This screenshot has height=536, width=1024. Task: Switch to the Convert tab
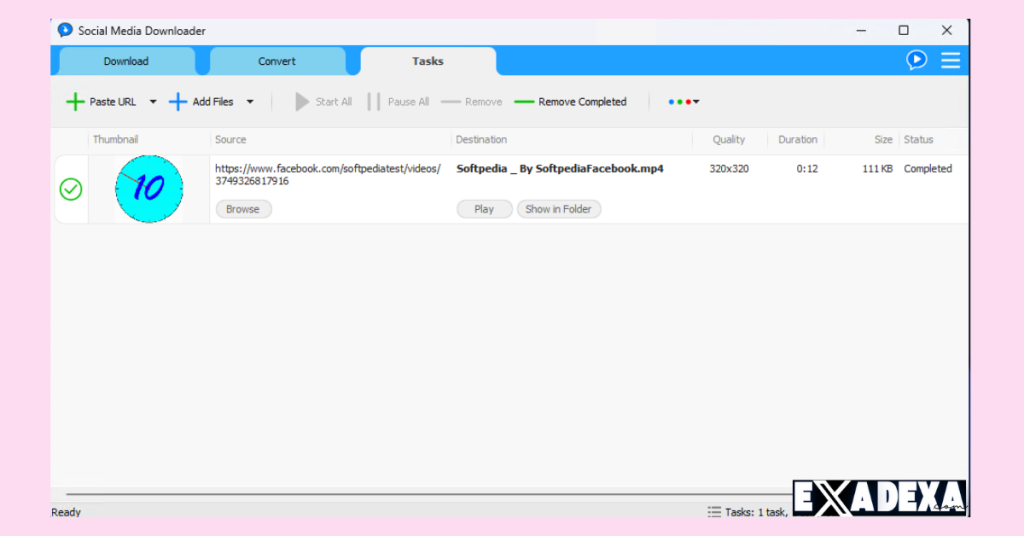pyautogui.click(x=277, y=61)
